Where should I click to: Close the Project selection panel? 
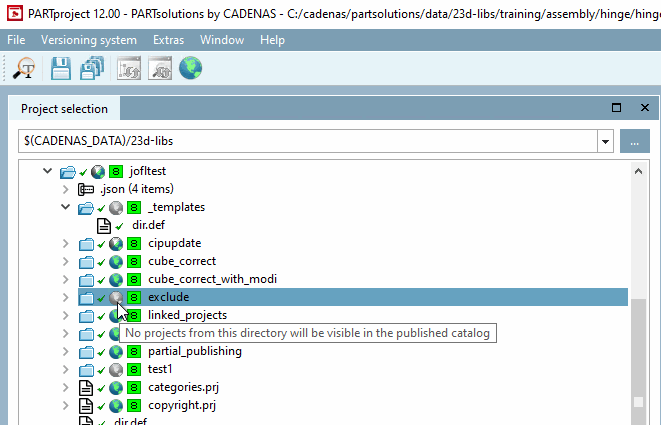click(x=645, y=108)
